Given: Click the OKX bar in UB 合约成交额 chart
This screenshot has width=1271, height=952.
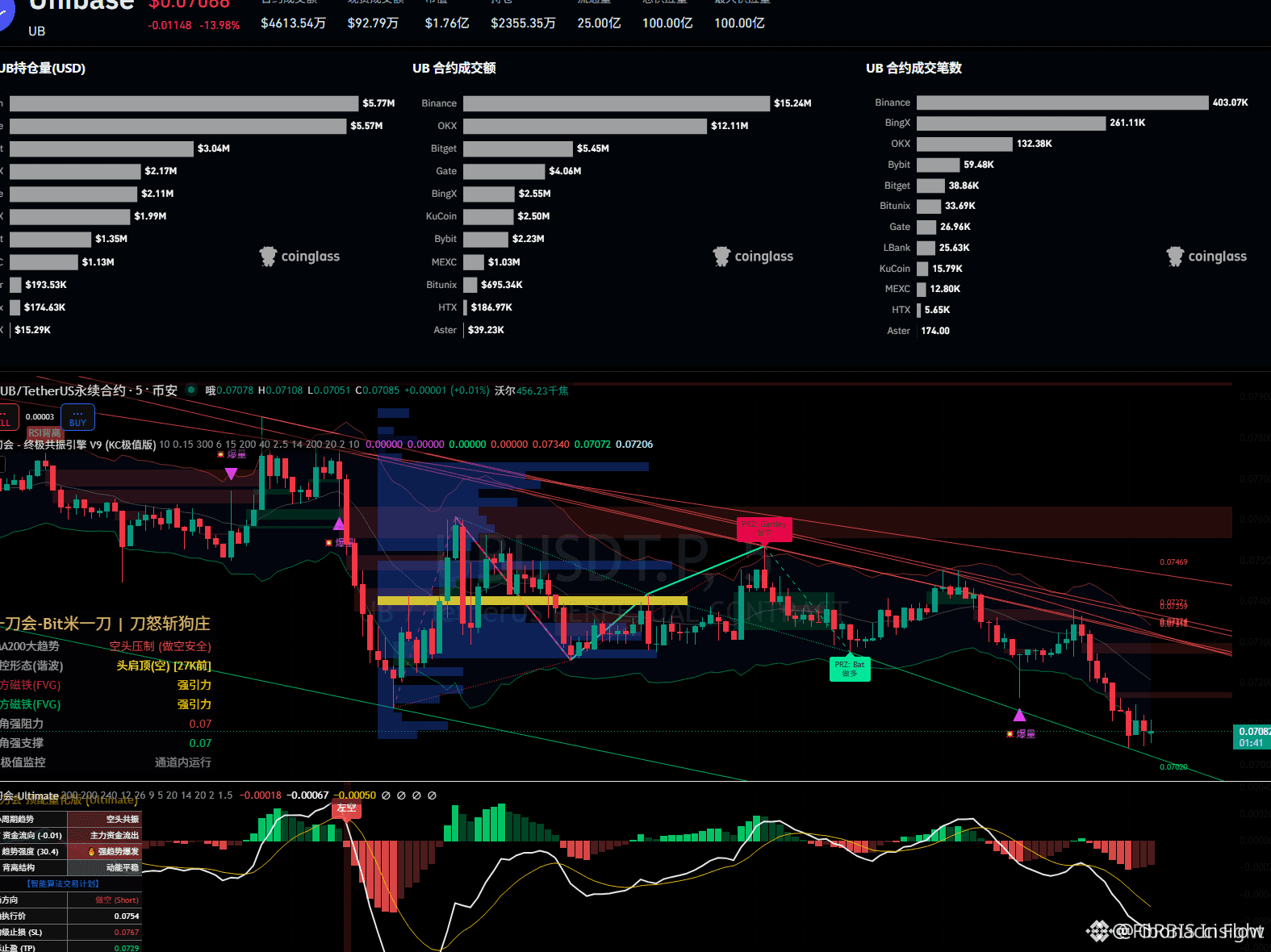Looking at the screenshot, I should (585, 126).
